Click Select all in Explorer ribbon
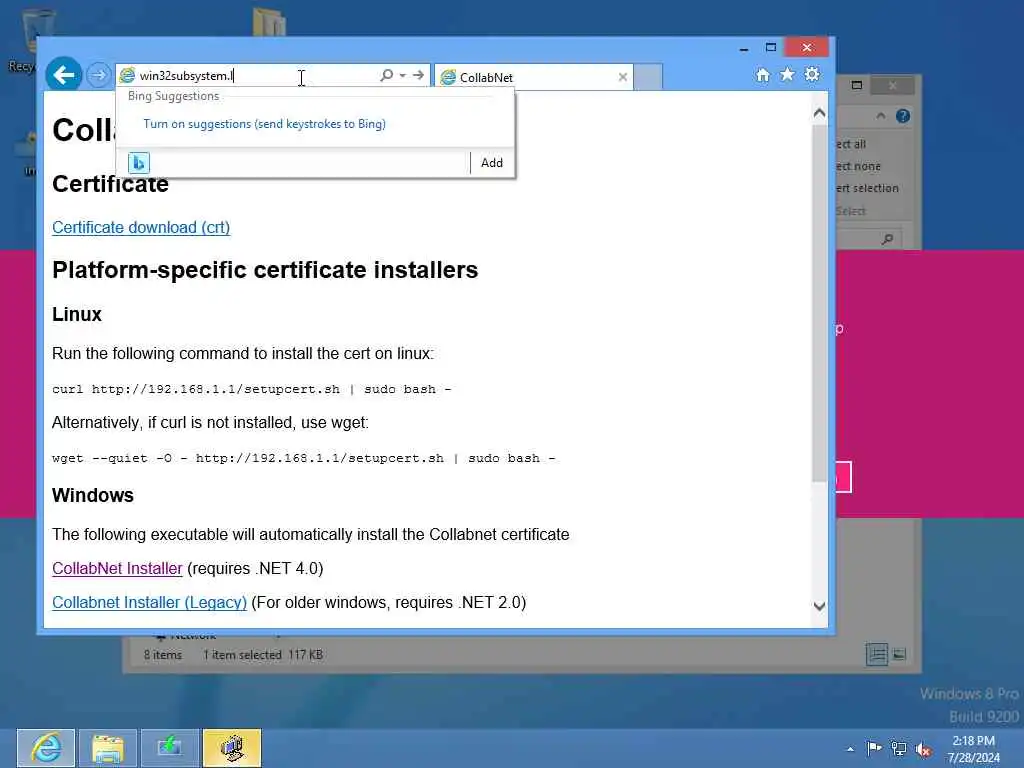This screenshot has width=1024, height=768. click(x=851, y=144)
